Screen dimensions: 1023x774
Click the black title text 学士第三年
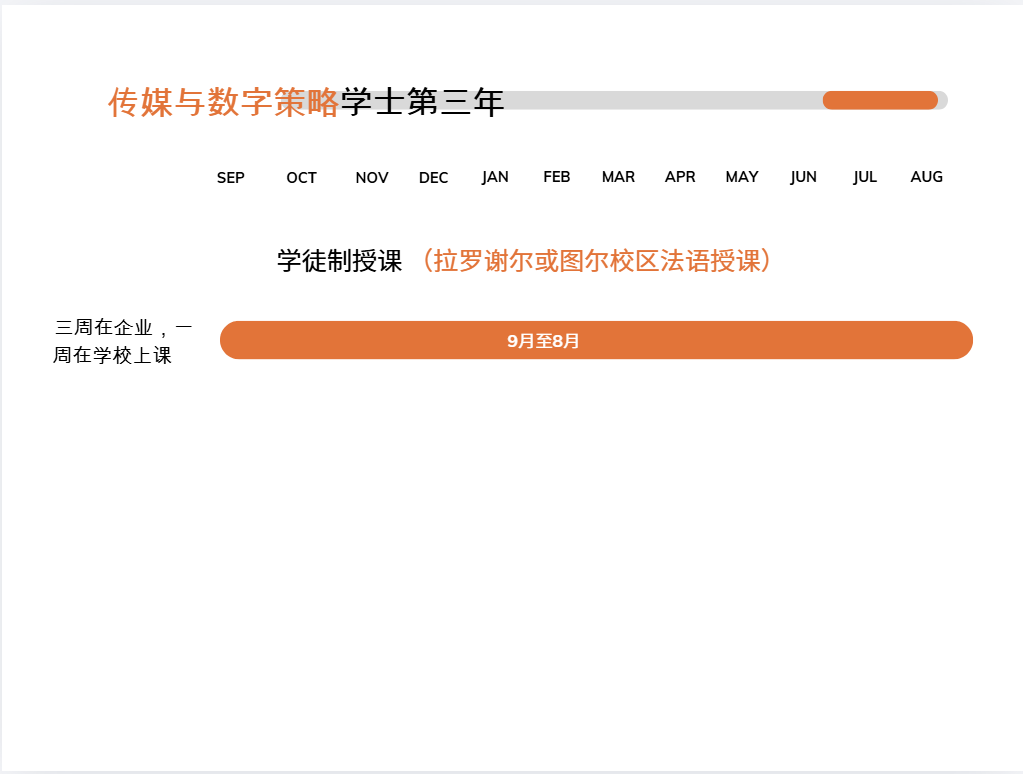(x=422, y=102)
